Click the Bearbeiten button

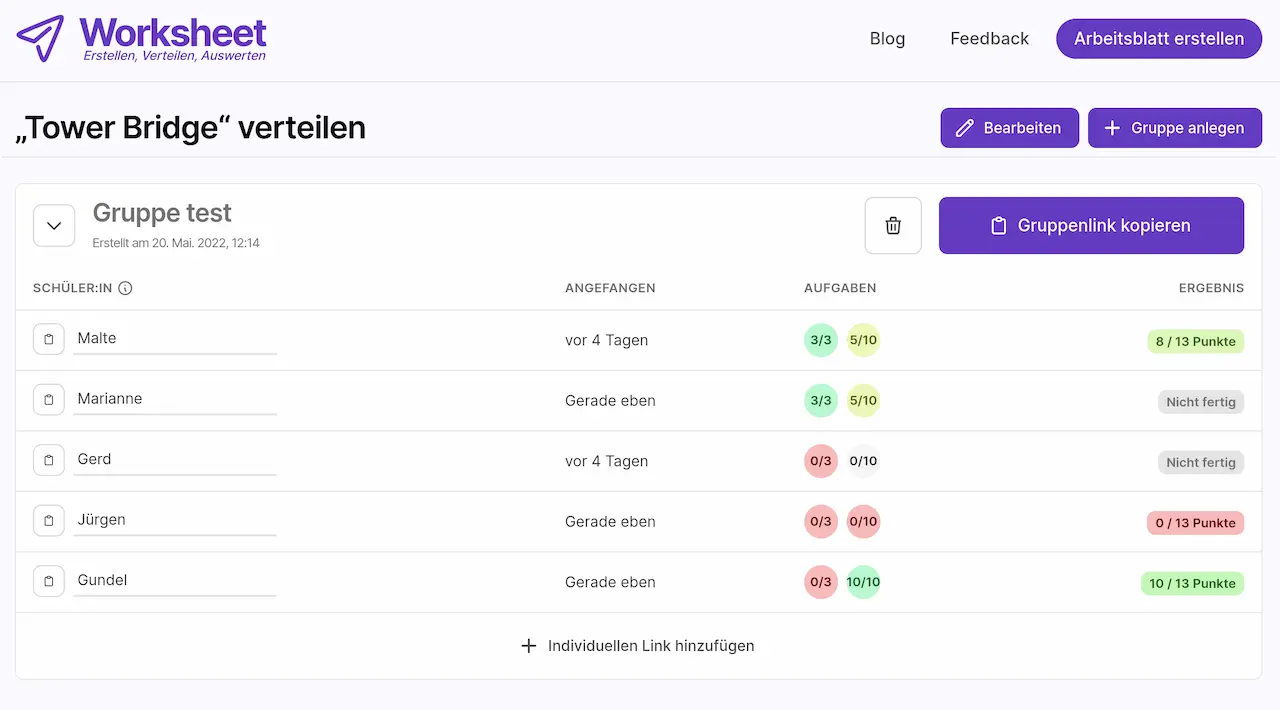tap(1009, 128)
